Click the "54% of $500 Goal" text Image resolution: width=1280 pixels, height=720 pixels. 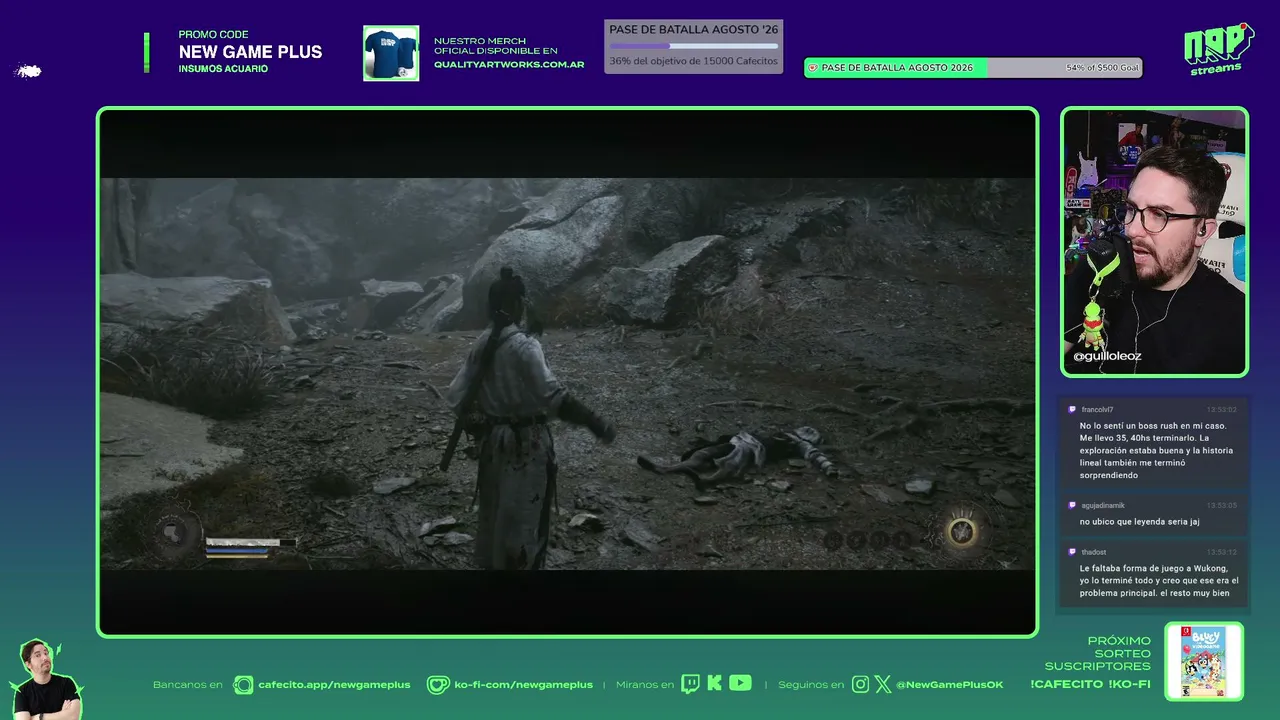pos(1102,68)
